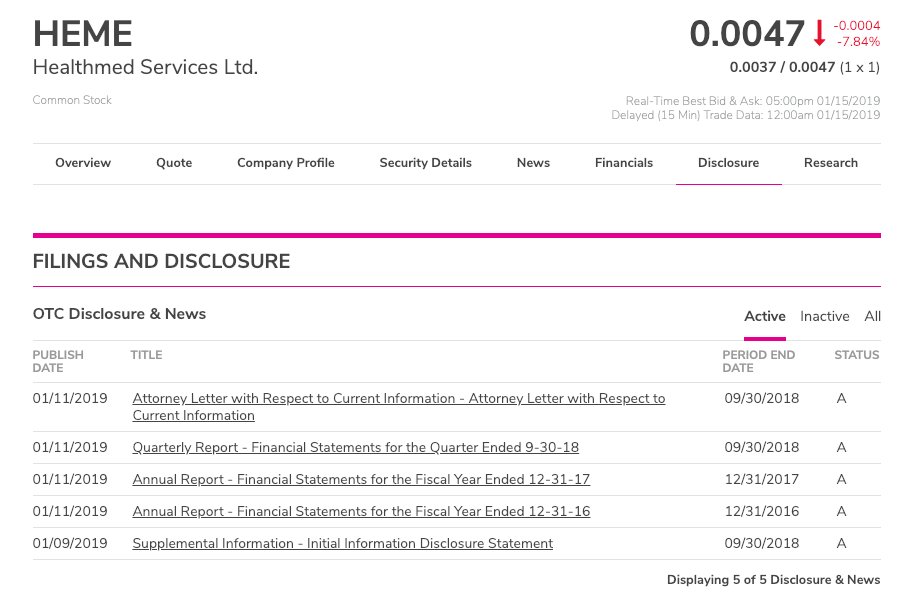Click the status A for Supplemental Information row
The image size is (918, 596).
[841, 543]
